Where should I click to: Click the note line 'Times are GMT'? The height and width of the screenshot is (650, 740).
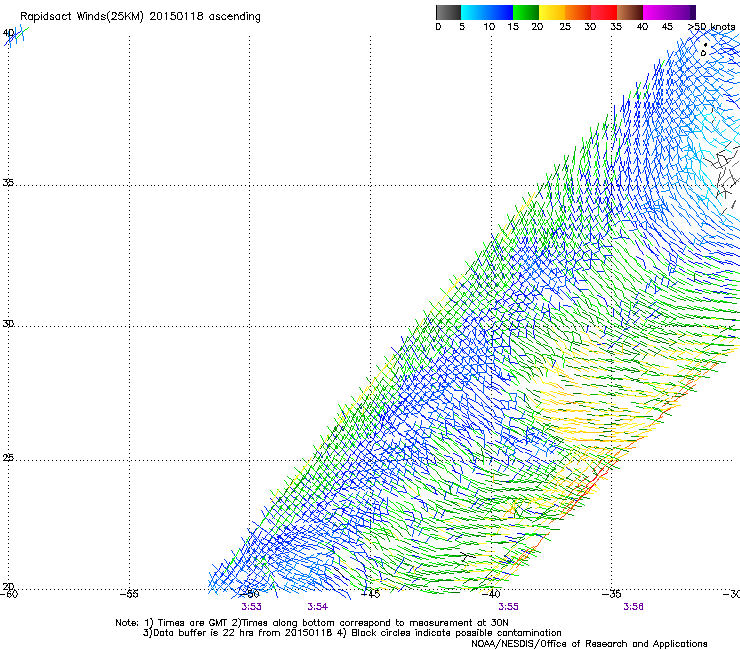pos(193,623)
